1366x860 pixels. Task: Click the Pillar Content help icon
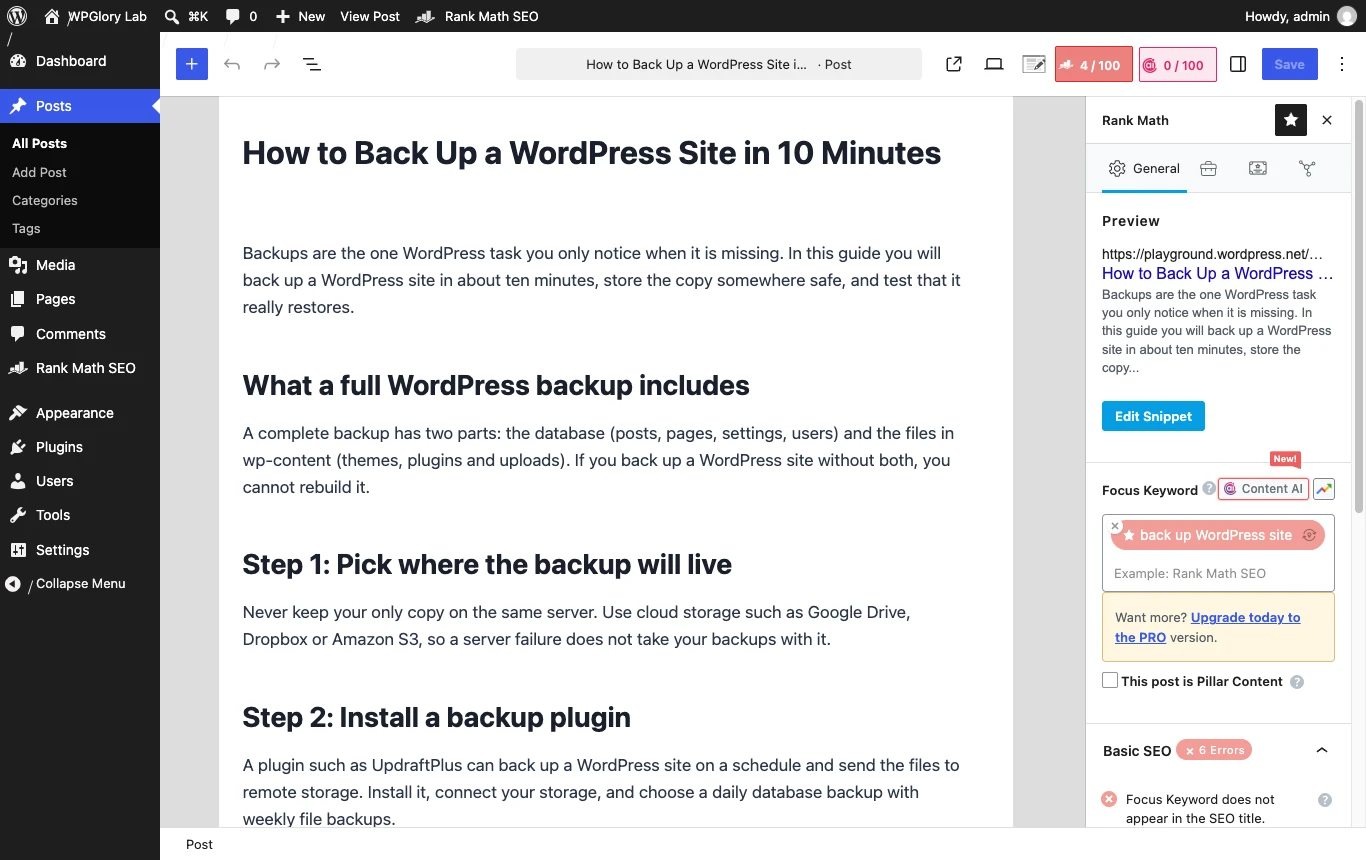[x=1297, y=682]
